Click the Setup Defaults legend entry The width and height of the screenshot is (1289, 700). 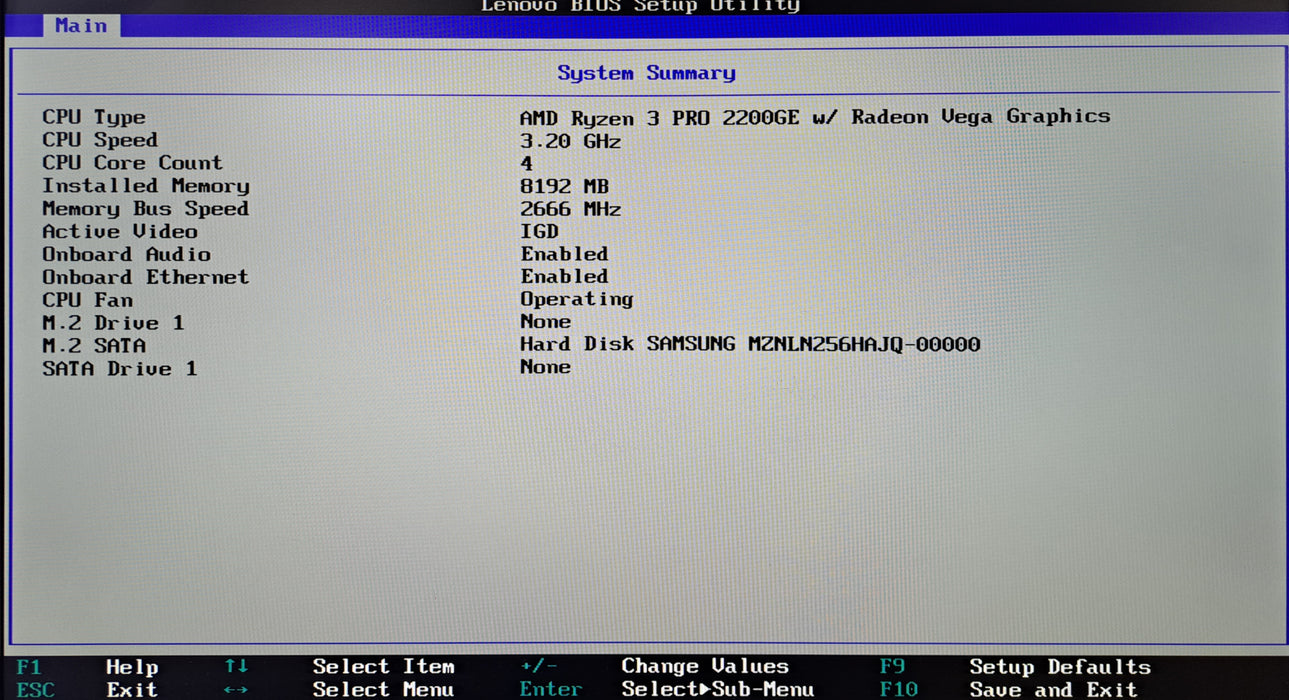1060,667
